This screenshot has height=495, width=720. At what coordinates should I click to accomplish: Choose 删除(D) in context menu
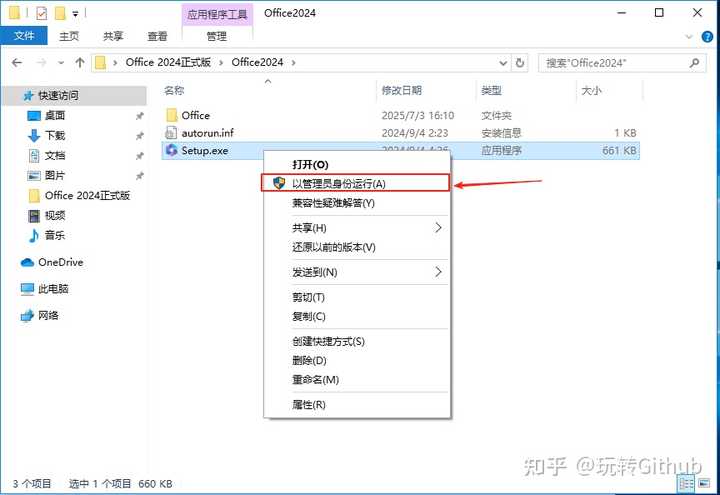point(356,360)
